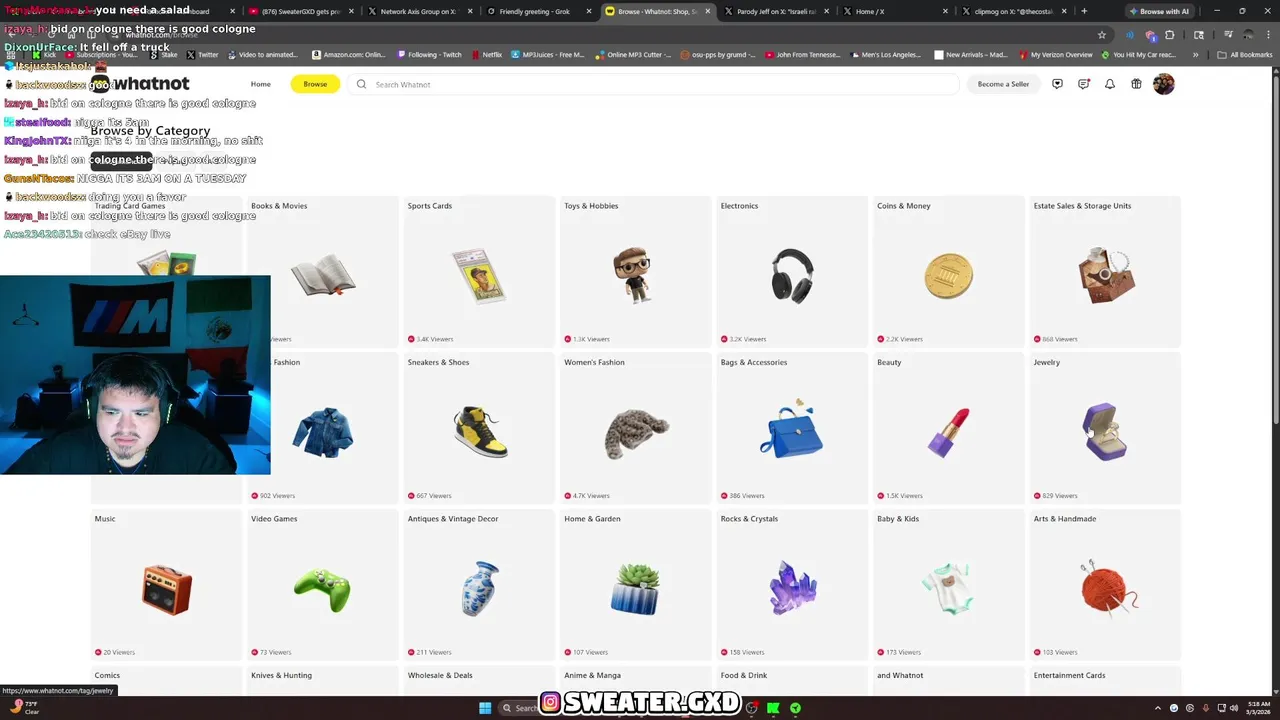Open the gift rewards icon
The height and width of the screenshot is (720, 1280).
1136,84
